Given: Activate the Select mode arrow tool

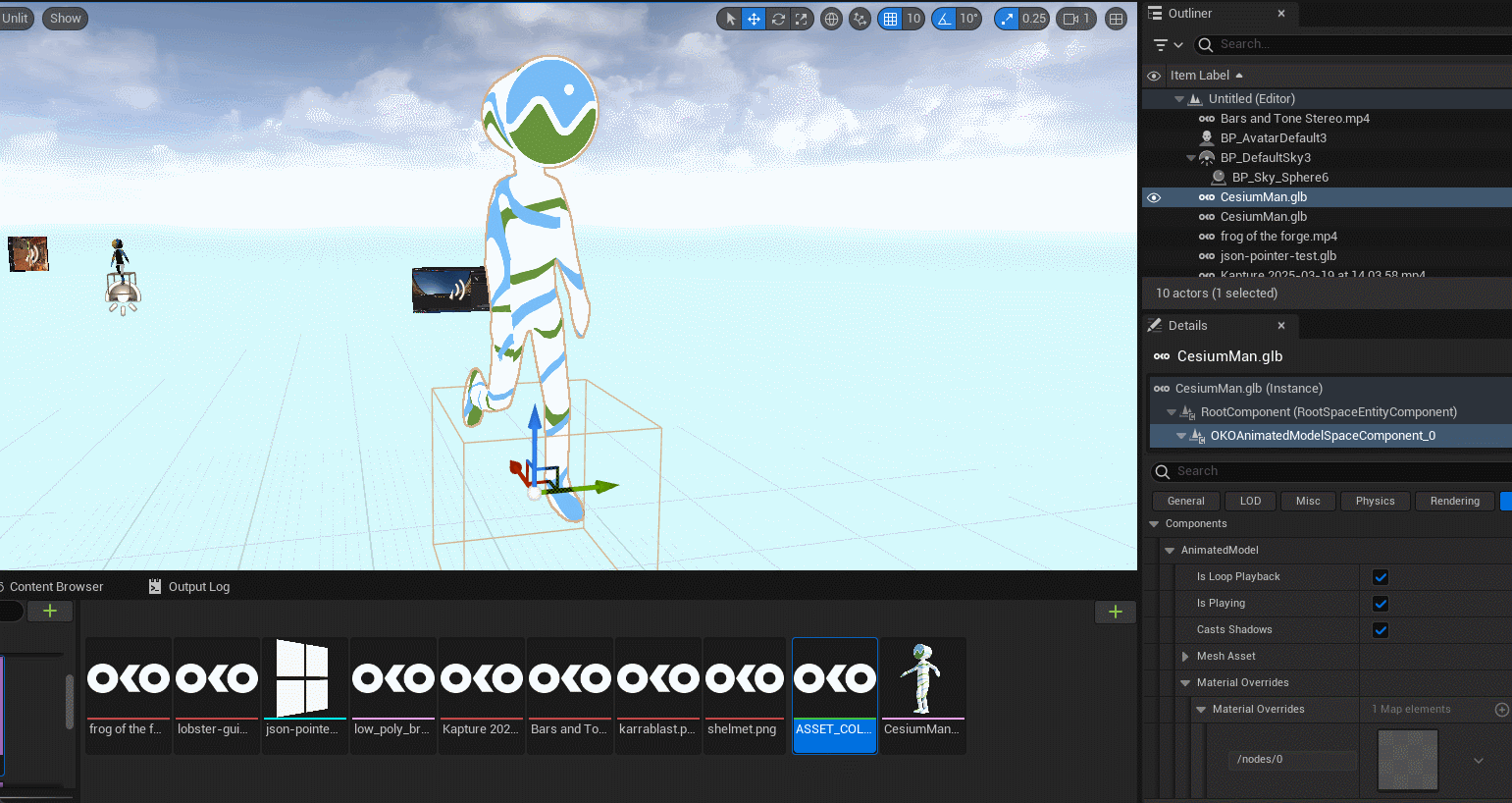Looking at the screenshot, I should click(x=730, y=19).
